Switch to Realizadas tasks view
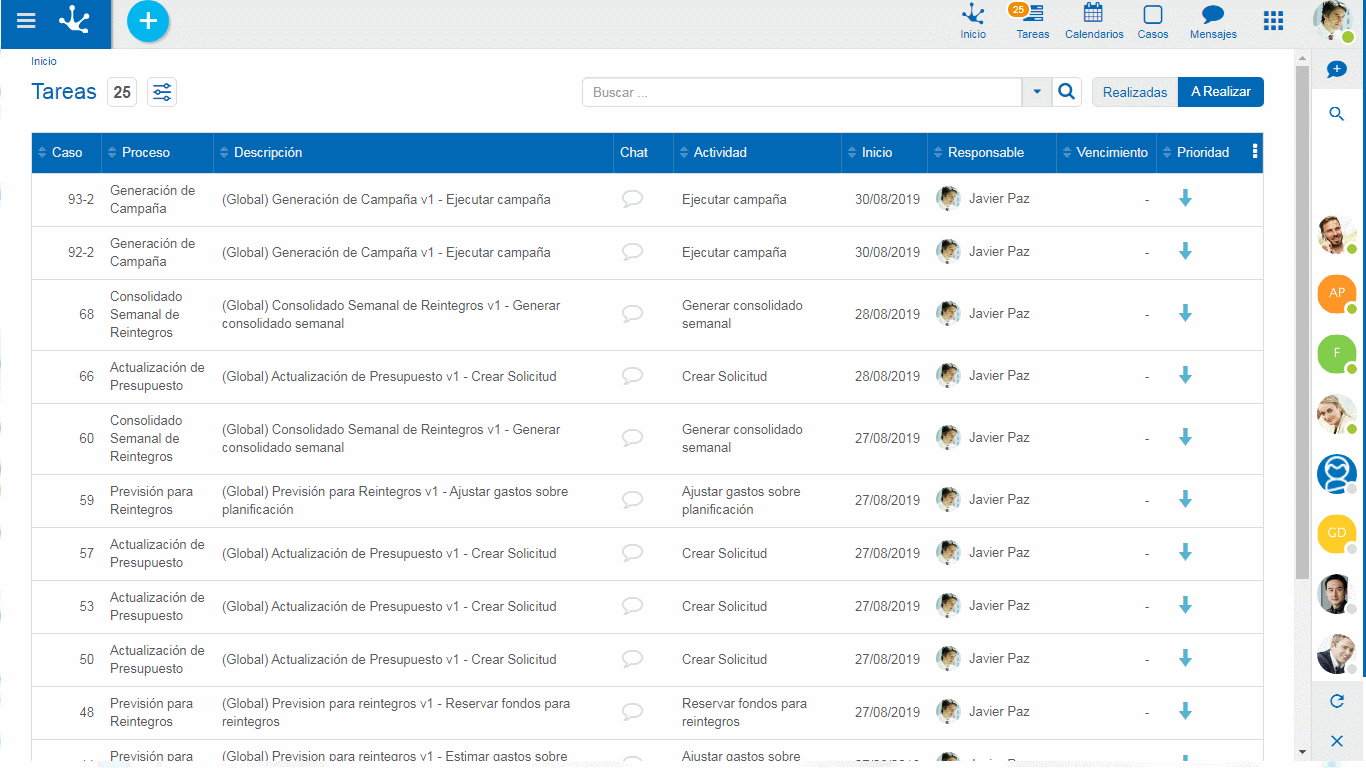This screenshot has width=1366, height=768. click(1134, 92)
